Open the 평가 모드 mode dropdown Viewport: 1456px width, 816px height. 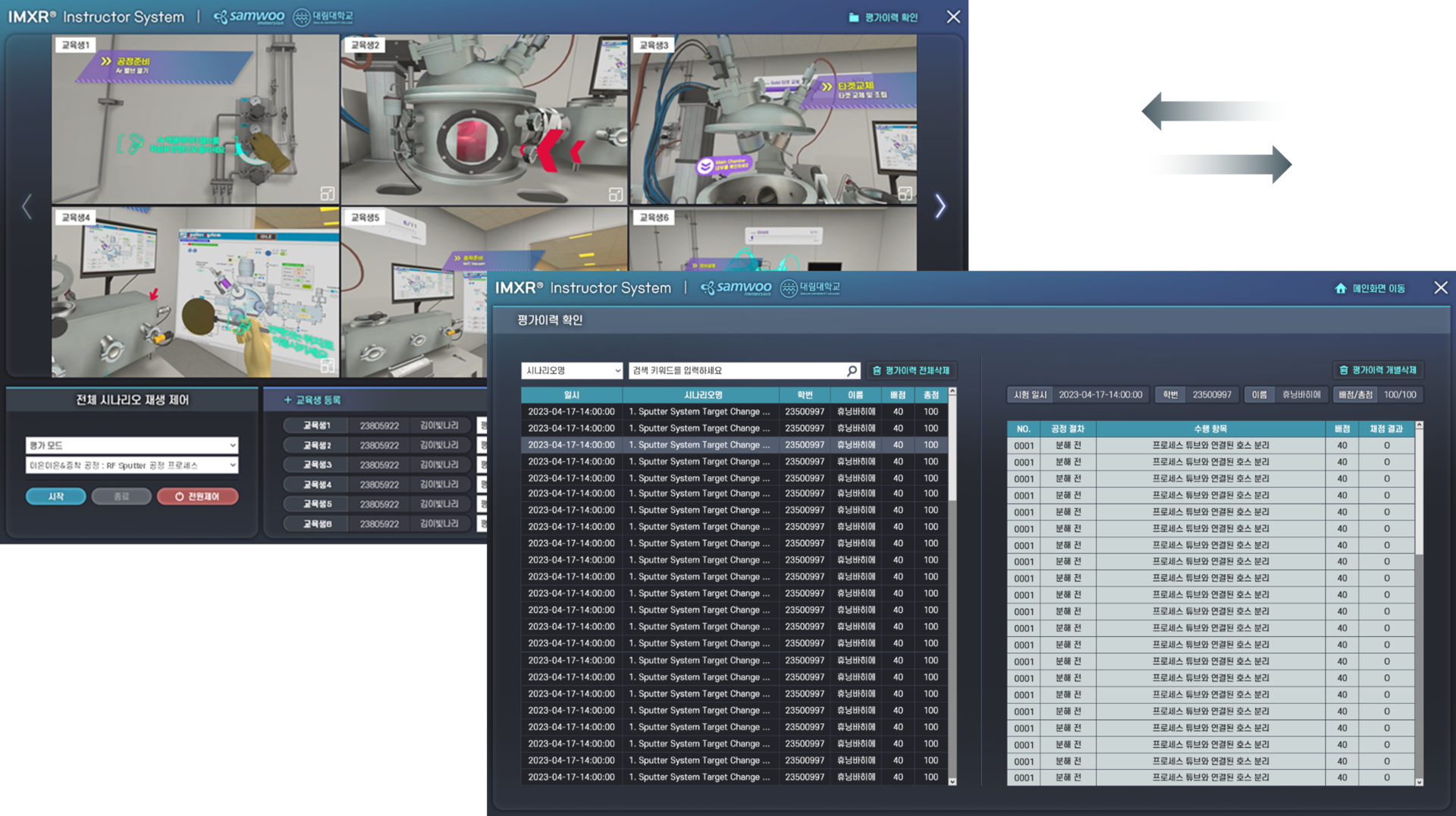[x=132, y=445]
